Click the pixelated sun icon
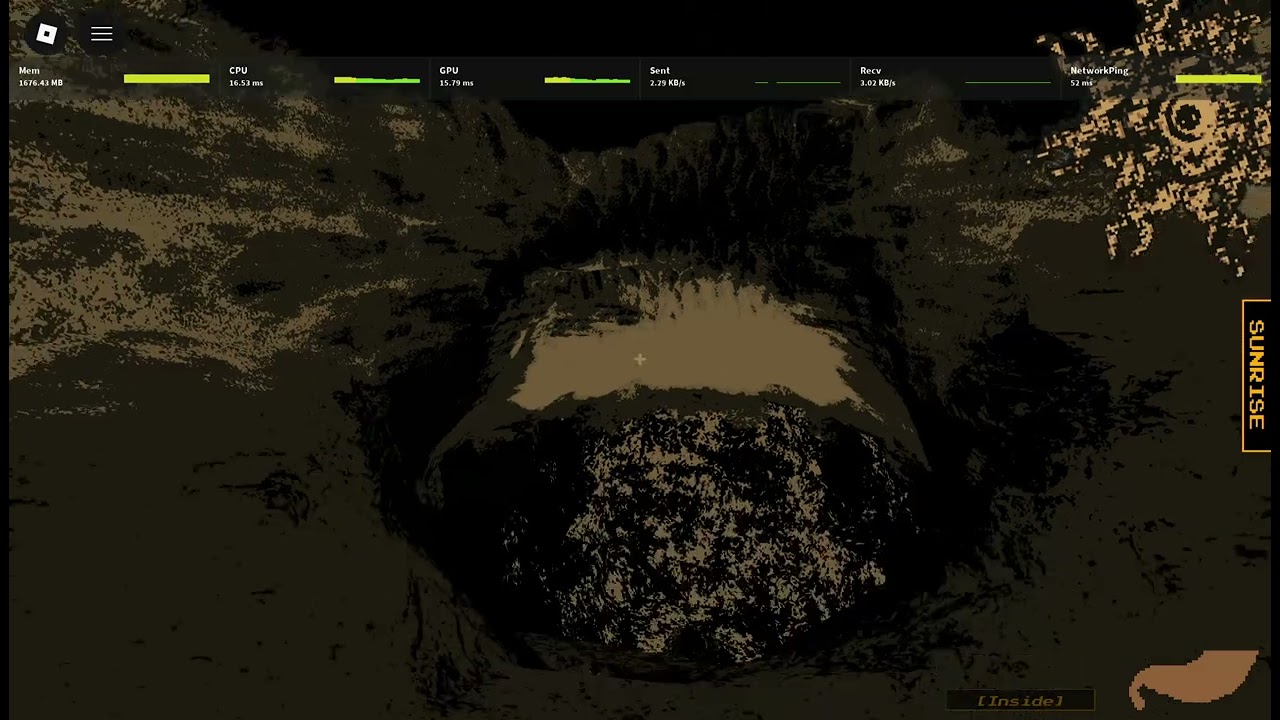This screenshot has height=720, width=1280. [1160, 135]
